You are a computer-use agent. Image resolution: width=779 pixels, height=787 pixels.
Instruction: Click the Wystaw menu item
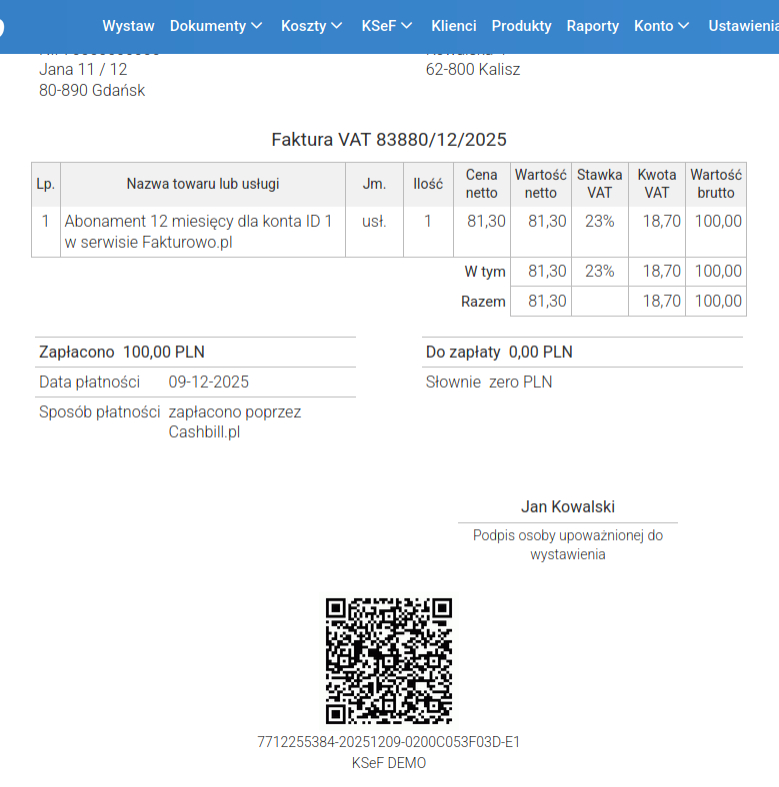128,26
